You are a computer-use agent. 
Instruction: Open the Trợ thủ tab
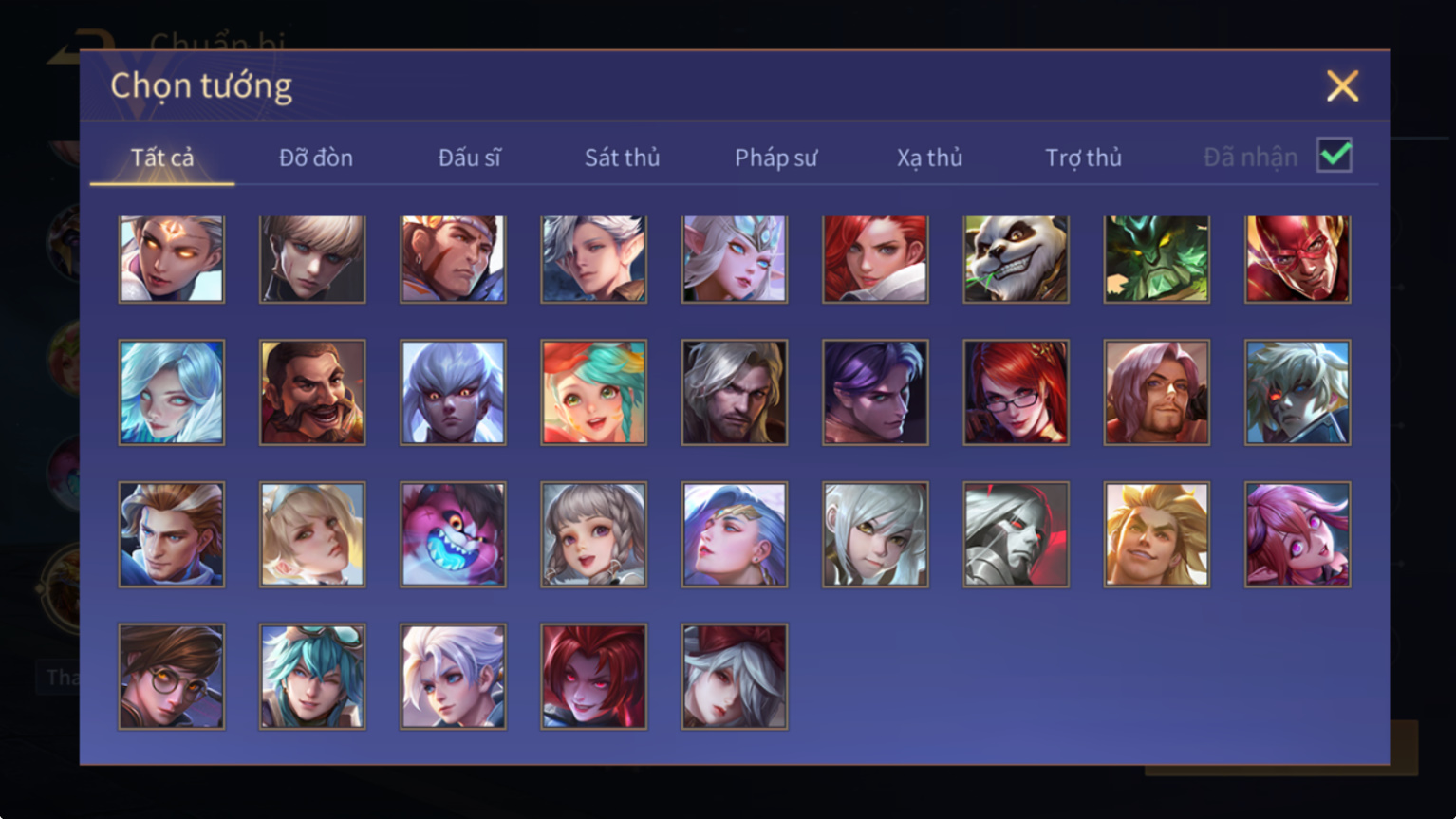click(1083, 158)
